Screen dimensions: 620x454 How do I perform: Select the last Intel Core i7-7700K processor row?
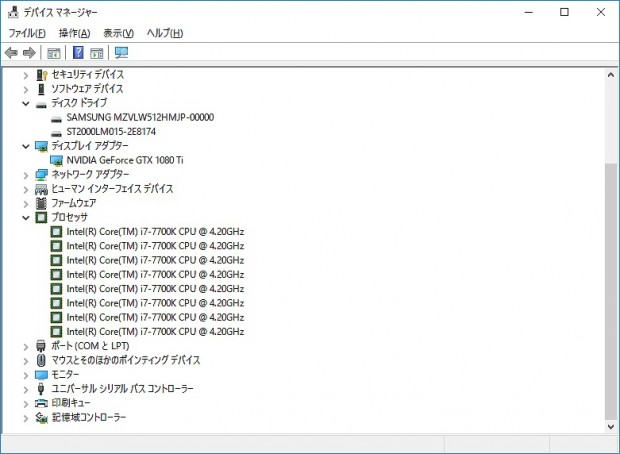(147, 332)
